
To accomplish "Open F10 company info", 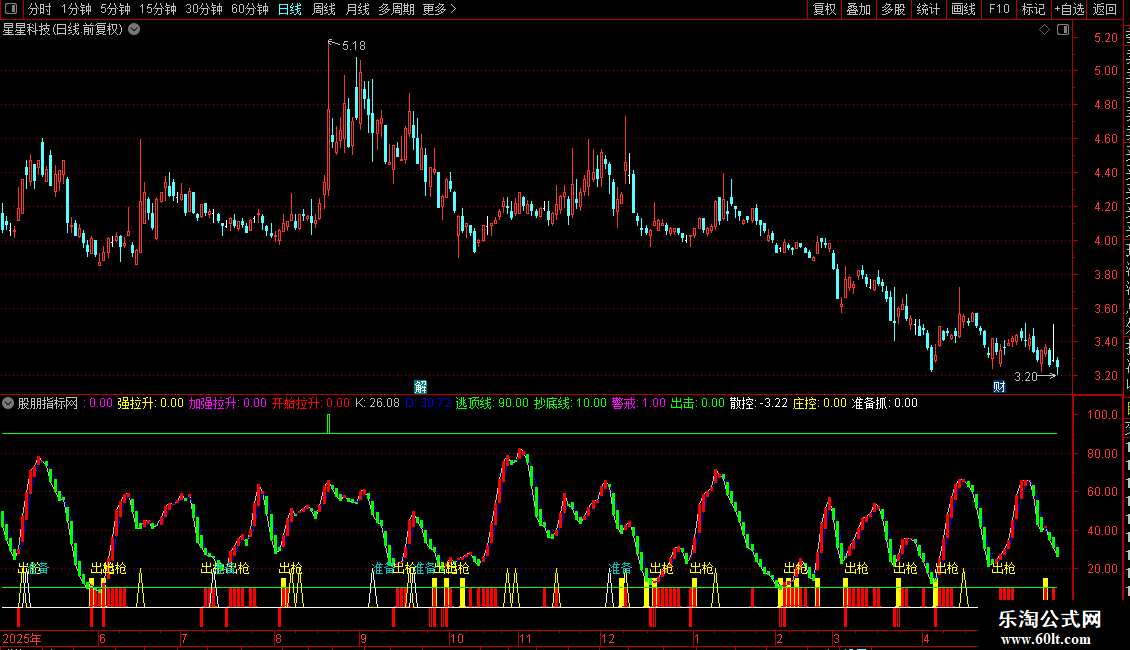I will click(999, 9).
